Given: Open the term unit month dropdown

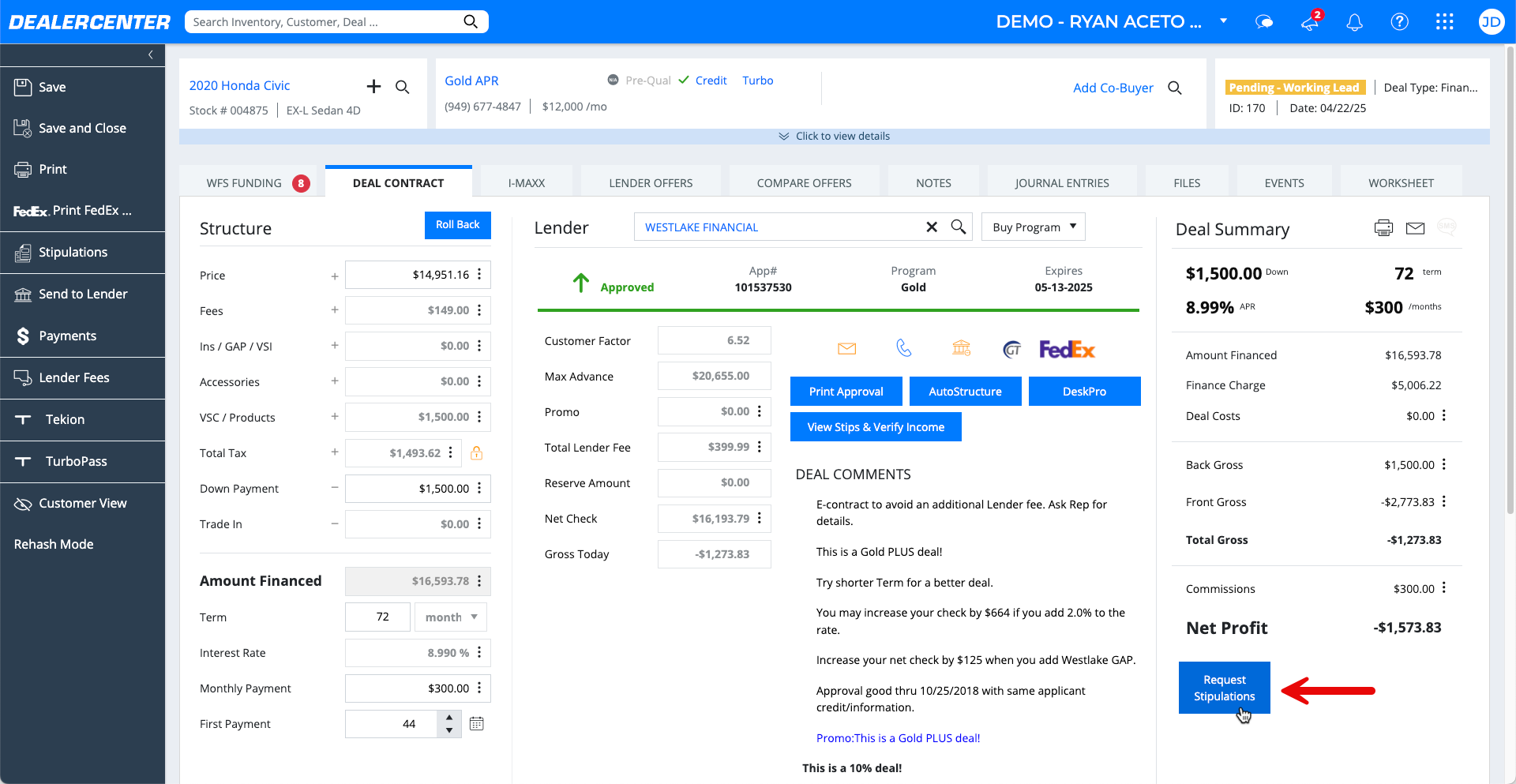Looking at the screenshot, I should [451, 617].
